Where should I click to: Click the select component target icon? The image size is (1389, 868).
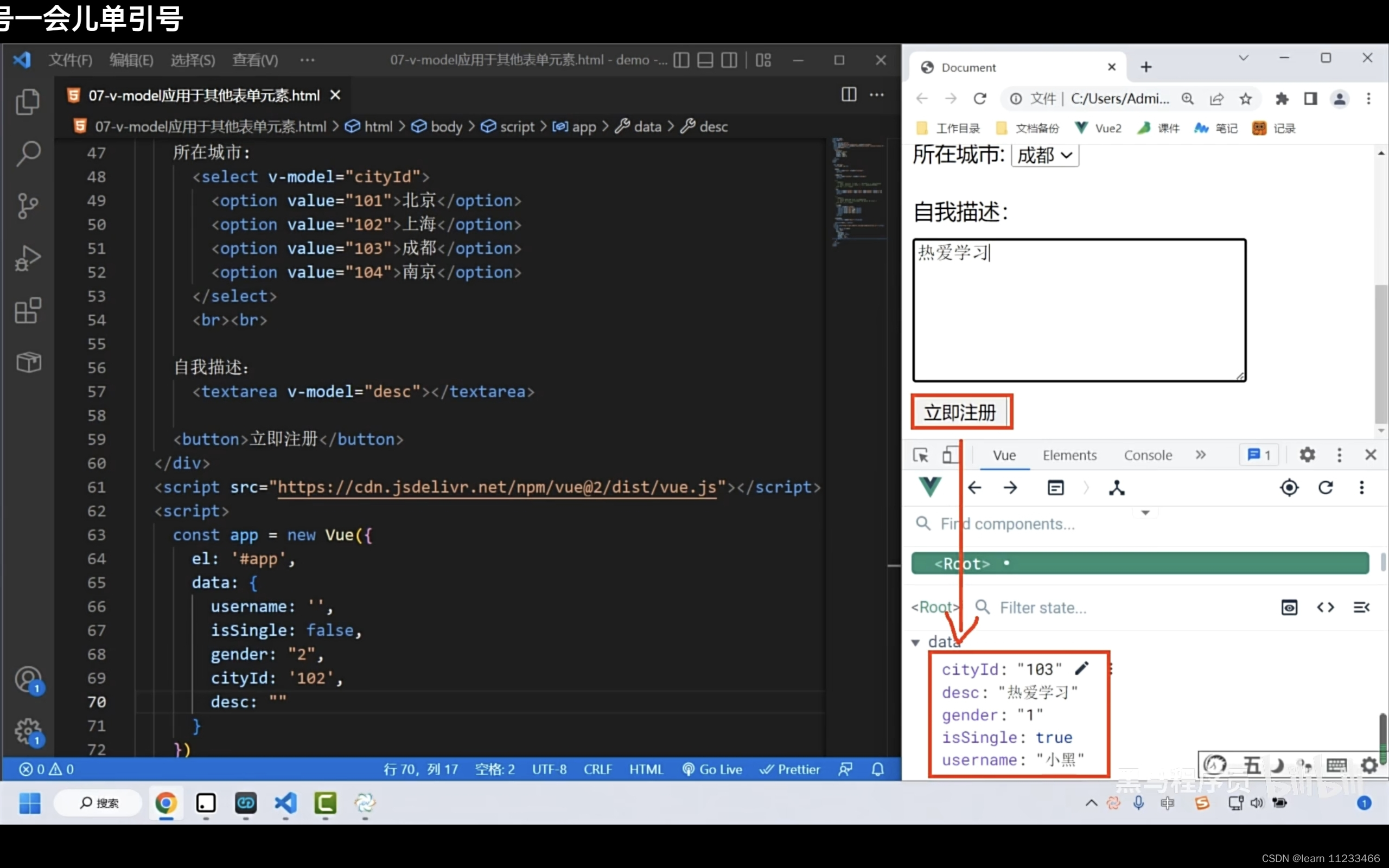(x=1289, y=488)
